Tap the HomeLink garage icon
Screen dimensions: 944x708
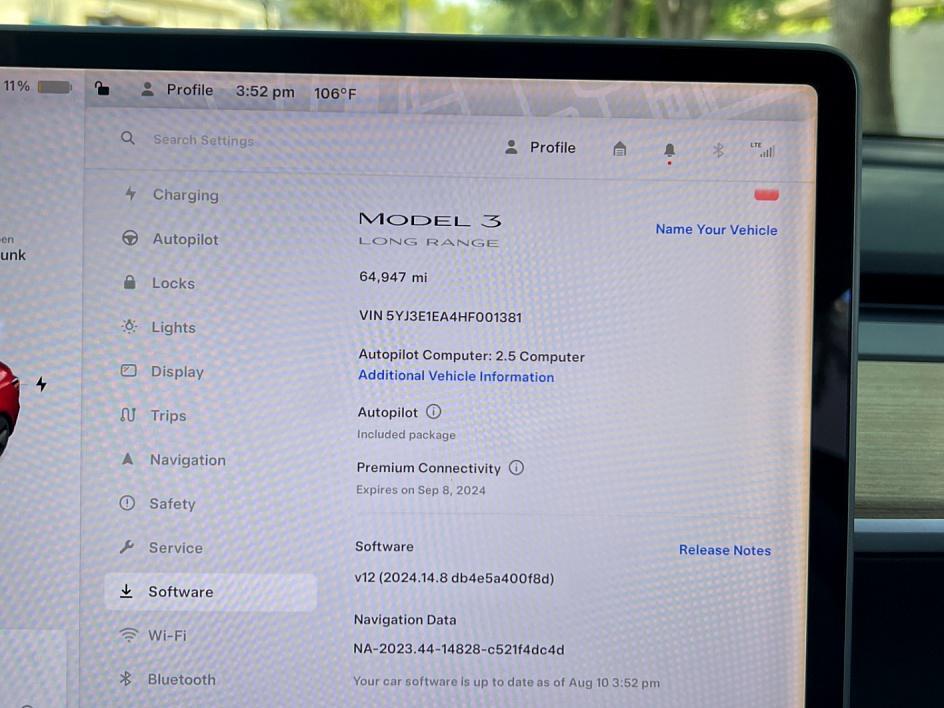tap(620, 149)
